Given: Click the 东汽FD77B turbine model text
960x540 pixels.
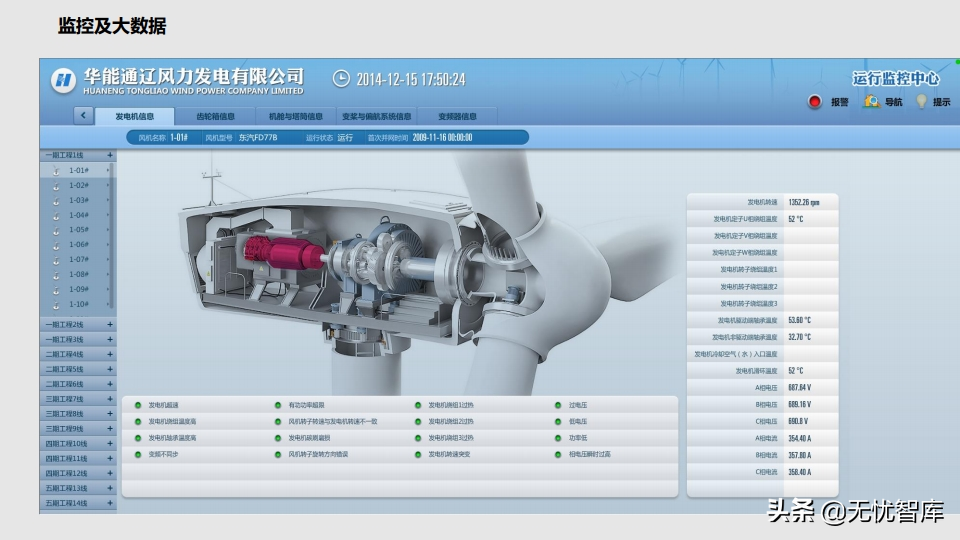Looking at the screenshot, I should (258, 138).
